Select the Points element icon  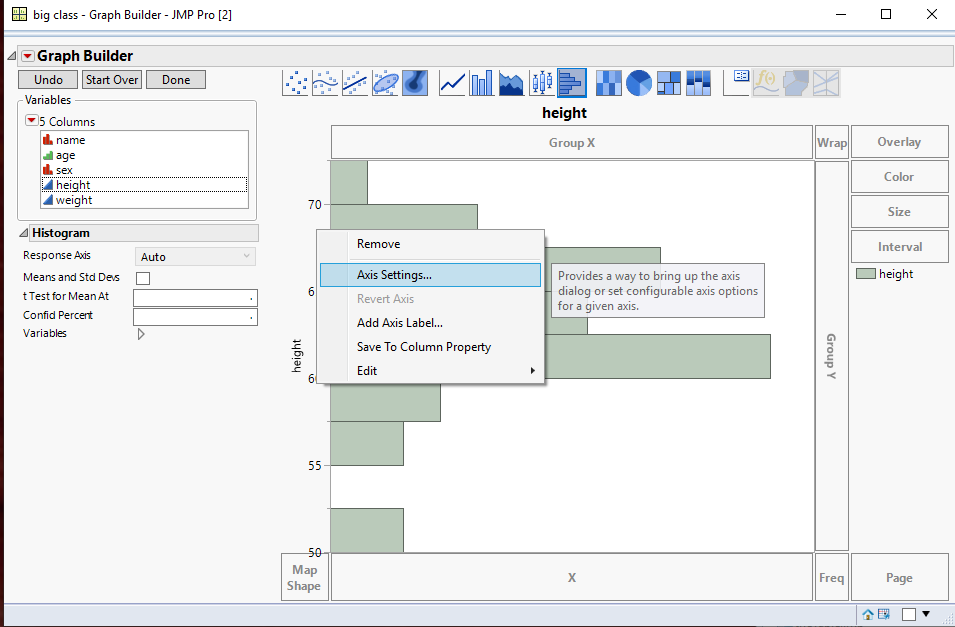(296, 83)
